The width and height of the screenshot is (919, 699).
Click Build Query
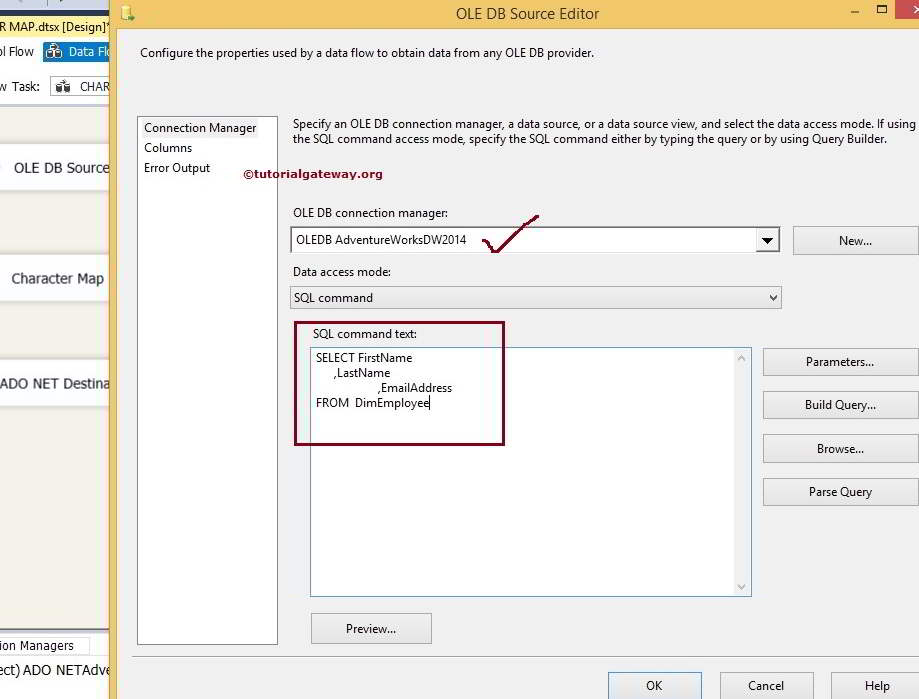[840, 404]
